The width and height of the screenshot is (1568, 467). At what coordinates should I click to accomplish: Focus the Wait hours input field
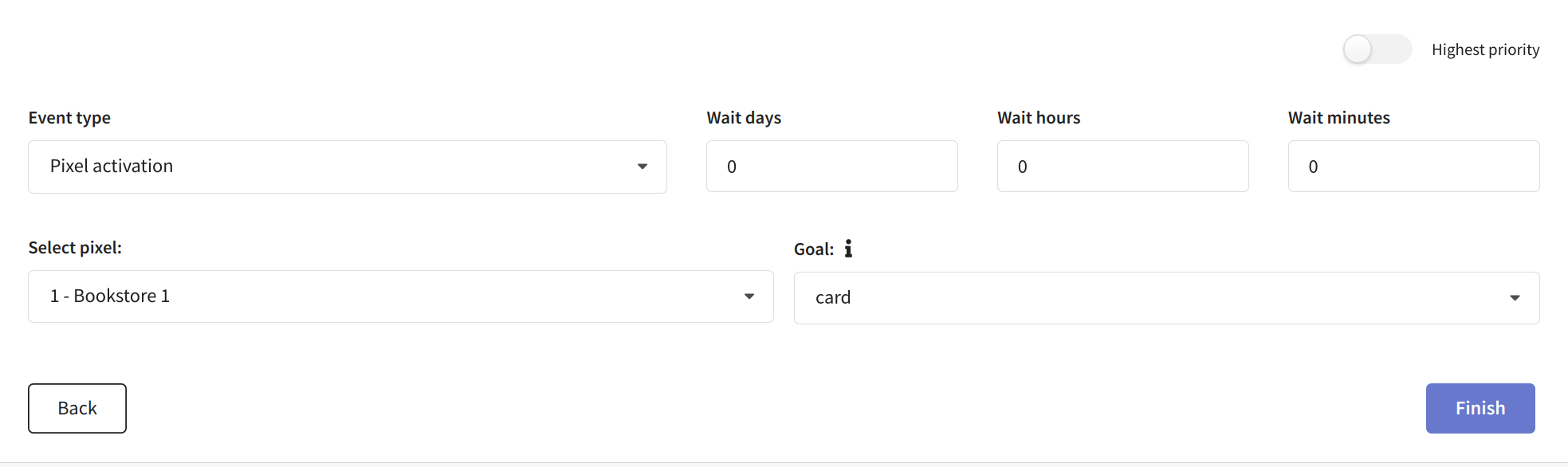click(1122, 167)
